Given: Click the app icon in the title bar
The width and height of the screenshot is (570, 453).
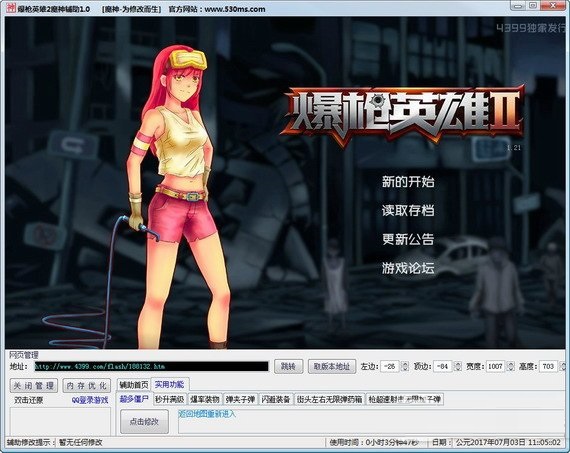Looking at the screenshot, I should tap(11, 8).
